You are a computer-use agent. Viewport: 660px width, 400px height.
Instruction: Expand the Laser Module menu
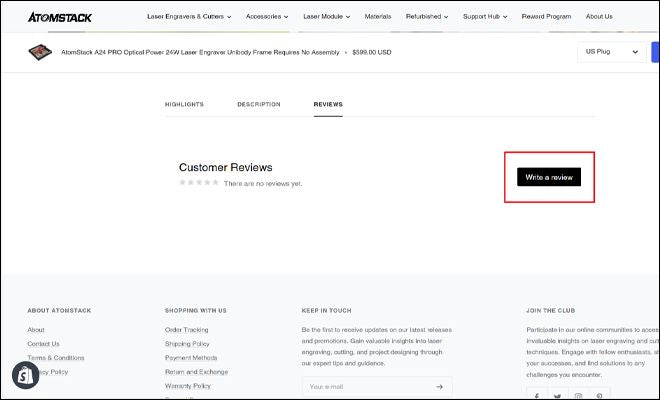329,16
